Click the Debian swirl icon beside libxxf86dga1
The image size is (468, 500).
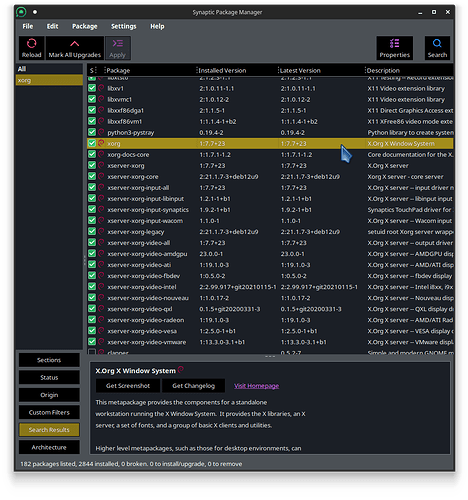(101, 110)
